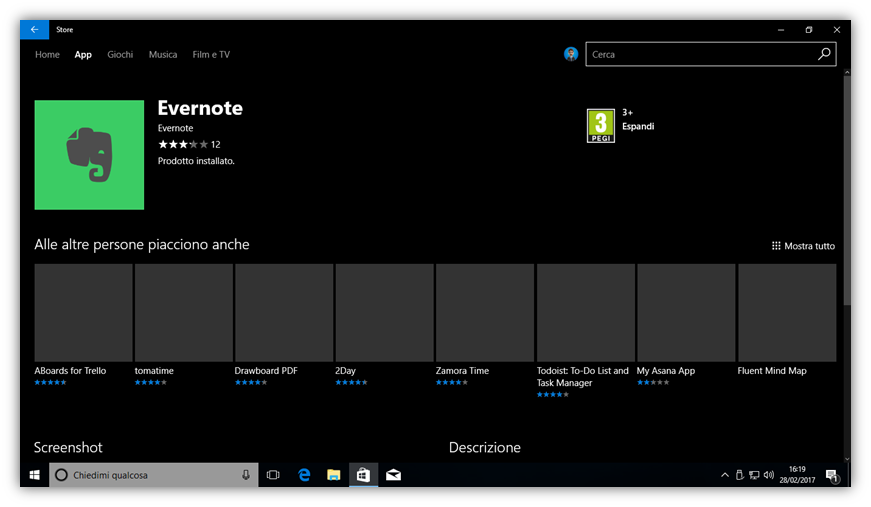Open the Fluent Mind Map tile
Screen dimensions: 871x507
(x=787, y=313)
